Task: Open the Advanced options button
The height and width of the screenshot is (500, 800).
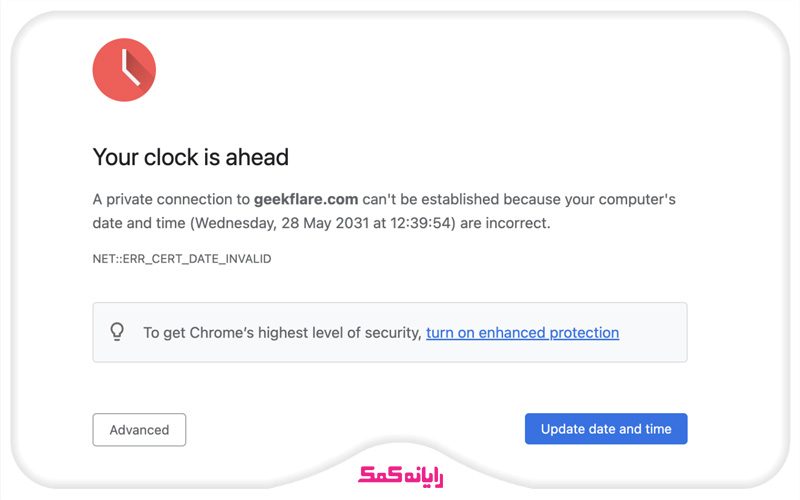Action: (x=139, y=430)
